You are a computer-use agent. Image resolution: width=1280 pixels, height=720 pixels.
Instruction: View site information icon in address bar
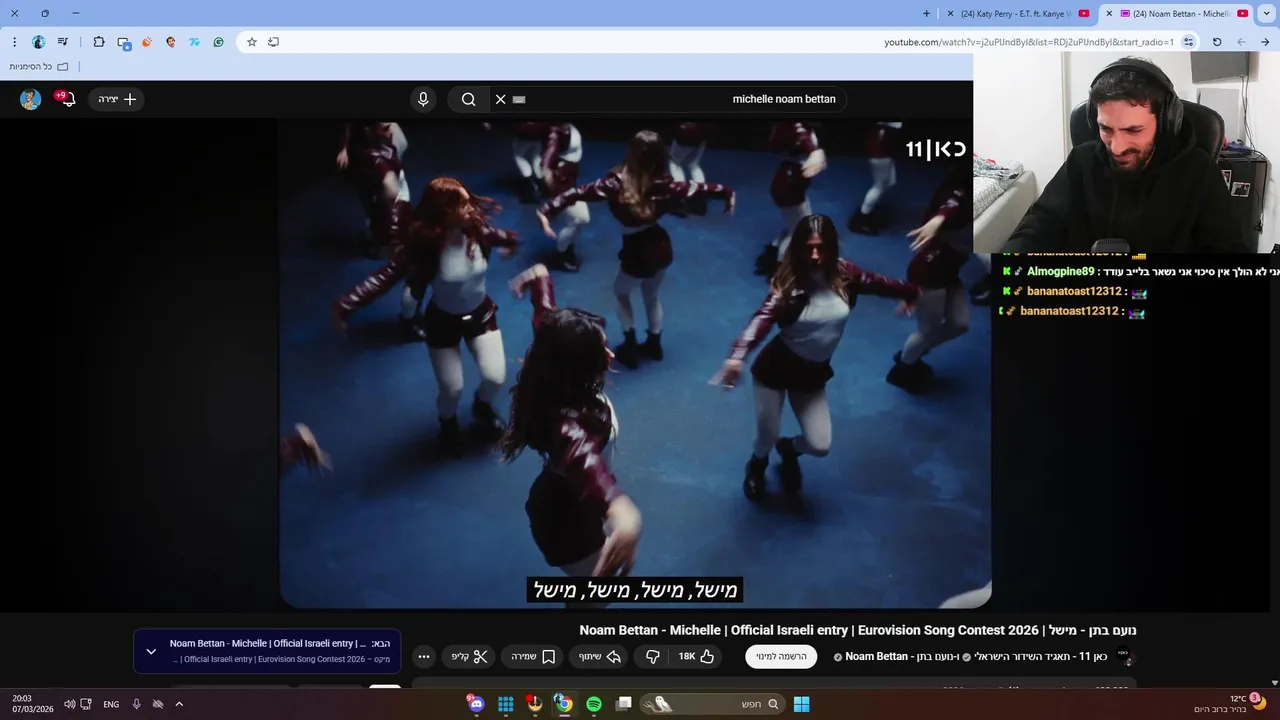[1188, 42]
